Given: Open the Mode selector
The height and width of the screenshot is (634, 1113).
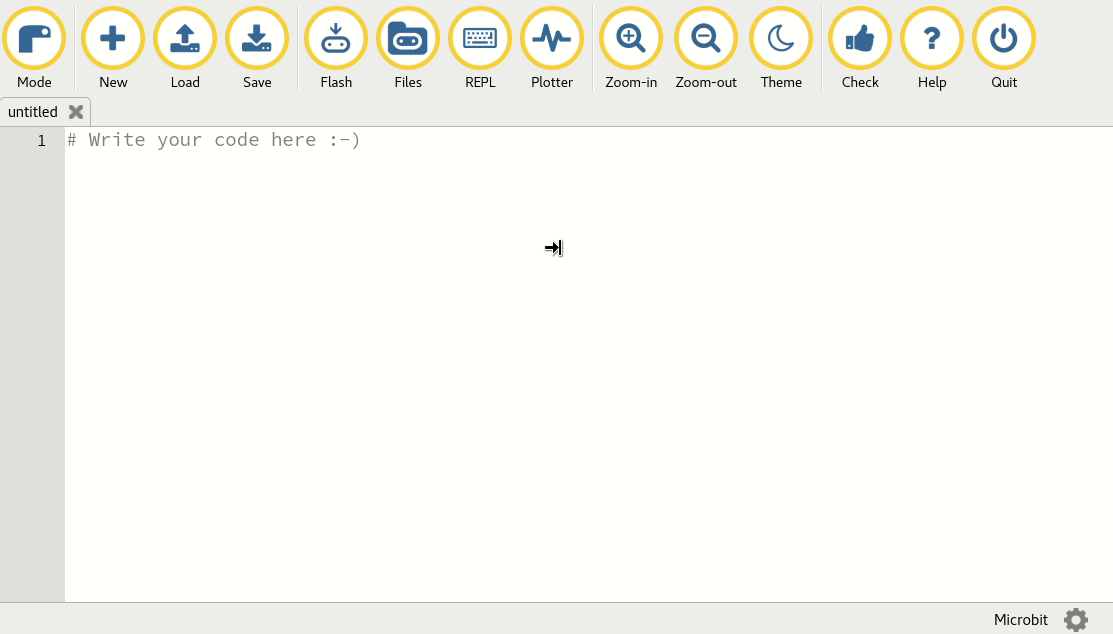Looking at the screenshot, I should (x=34, y=40).
